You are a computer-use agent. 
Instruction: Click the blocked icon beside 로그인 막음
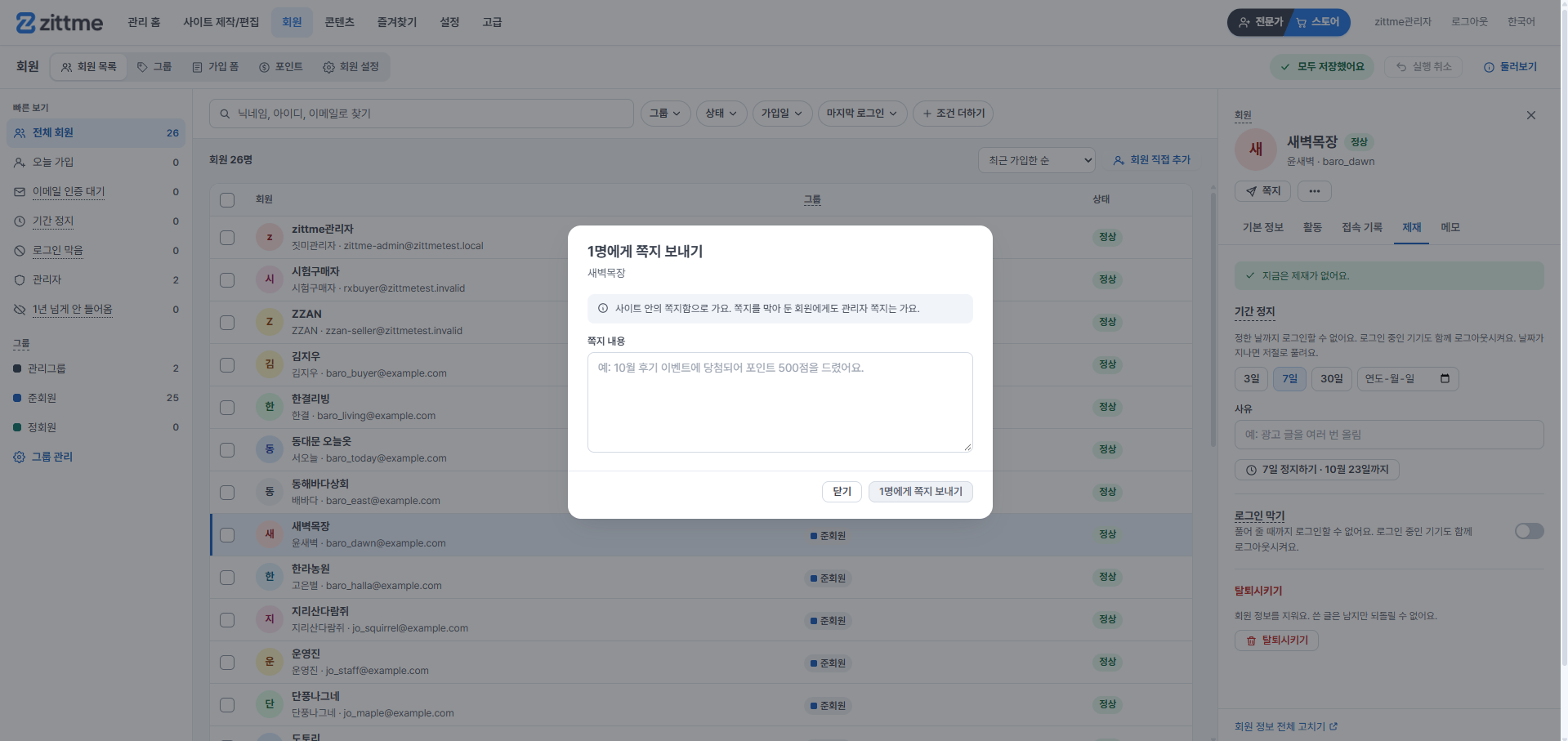pos(20,251)
